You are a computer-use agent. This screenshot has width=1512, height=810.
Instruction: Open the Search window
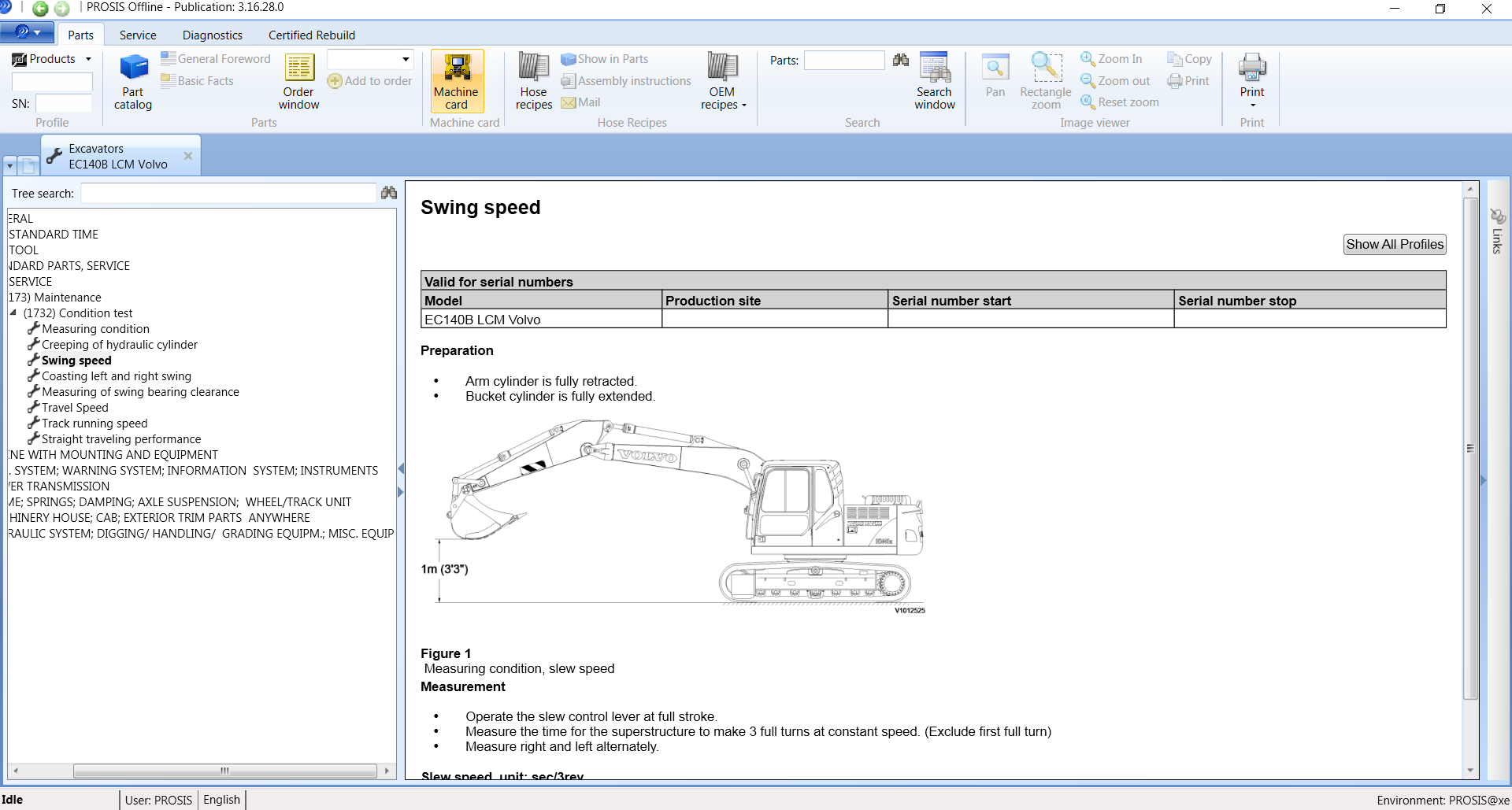click(x=935, y=82)
